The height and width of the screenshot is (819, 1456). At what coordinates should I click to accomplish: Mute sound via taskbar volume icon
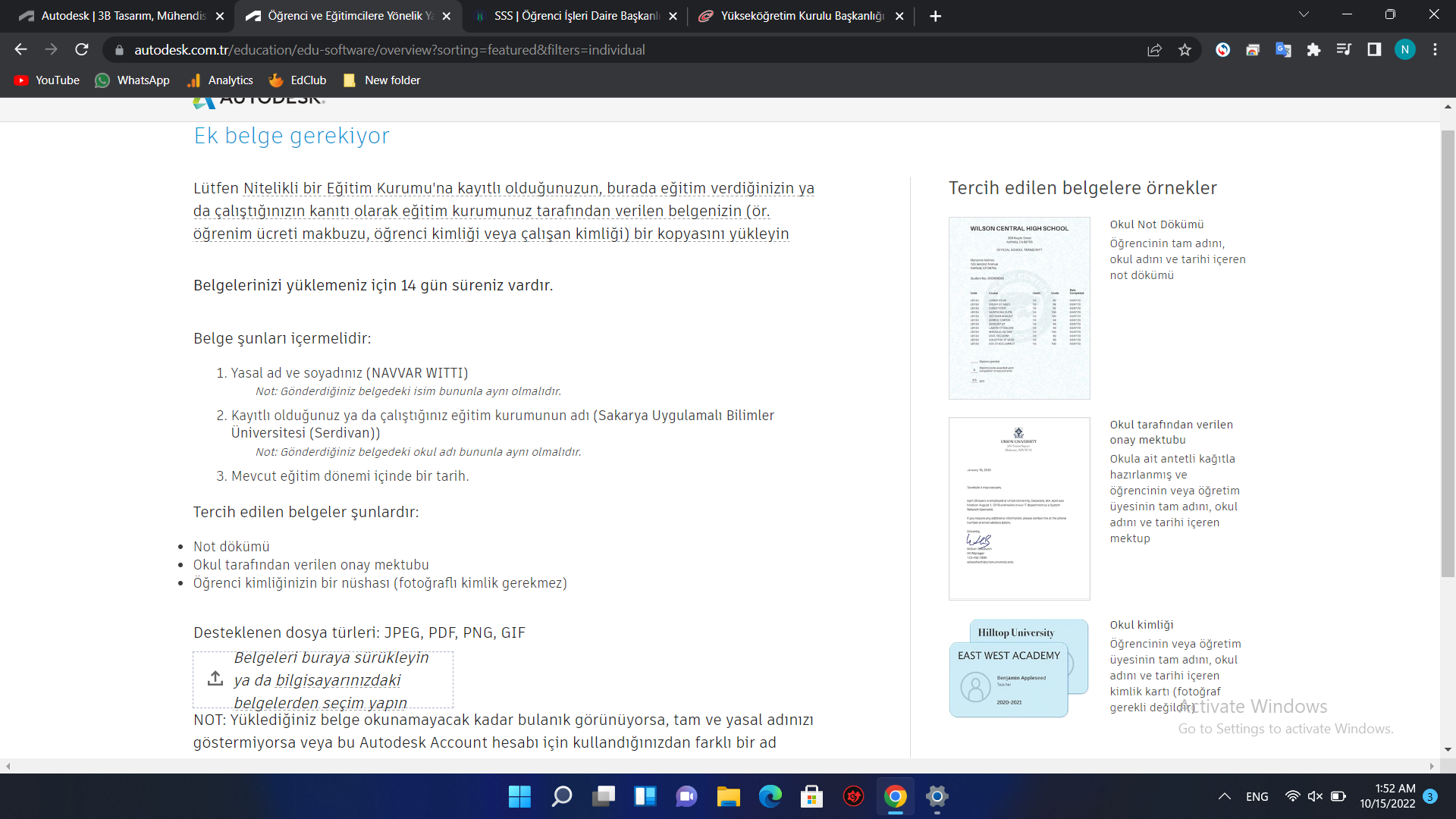coord(1315,796)
